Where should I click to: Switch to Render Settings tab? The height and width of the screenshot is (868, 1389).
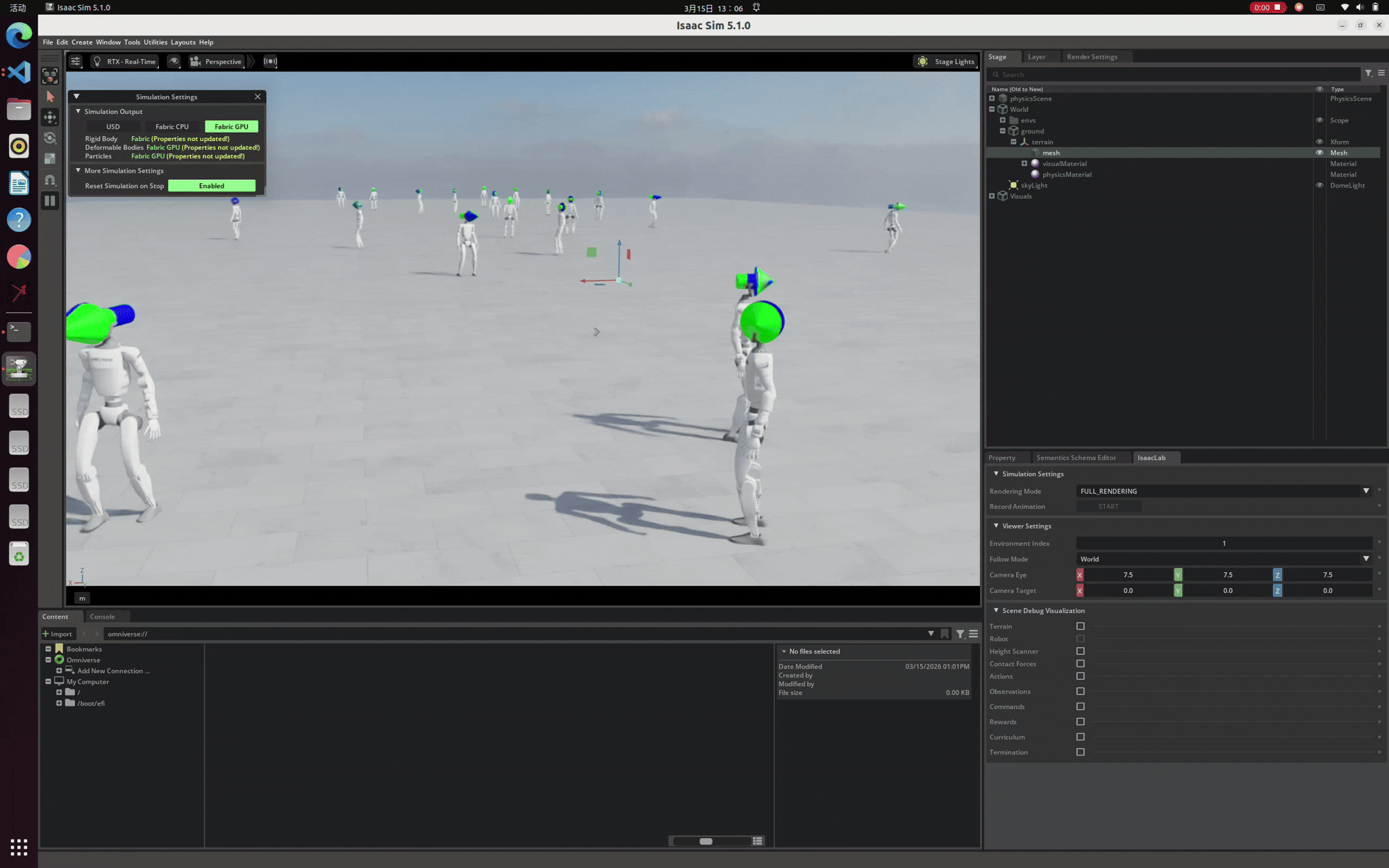[1092, 57]
